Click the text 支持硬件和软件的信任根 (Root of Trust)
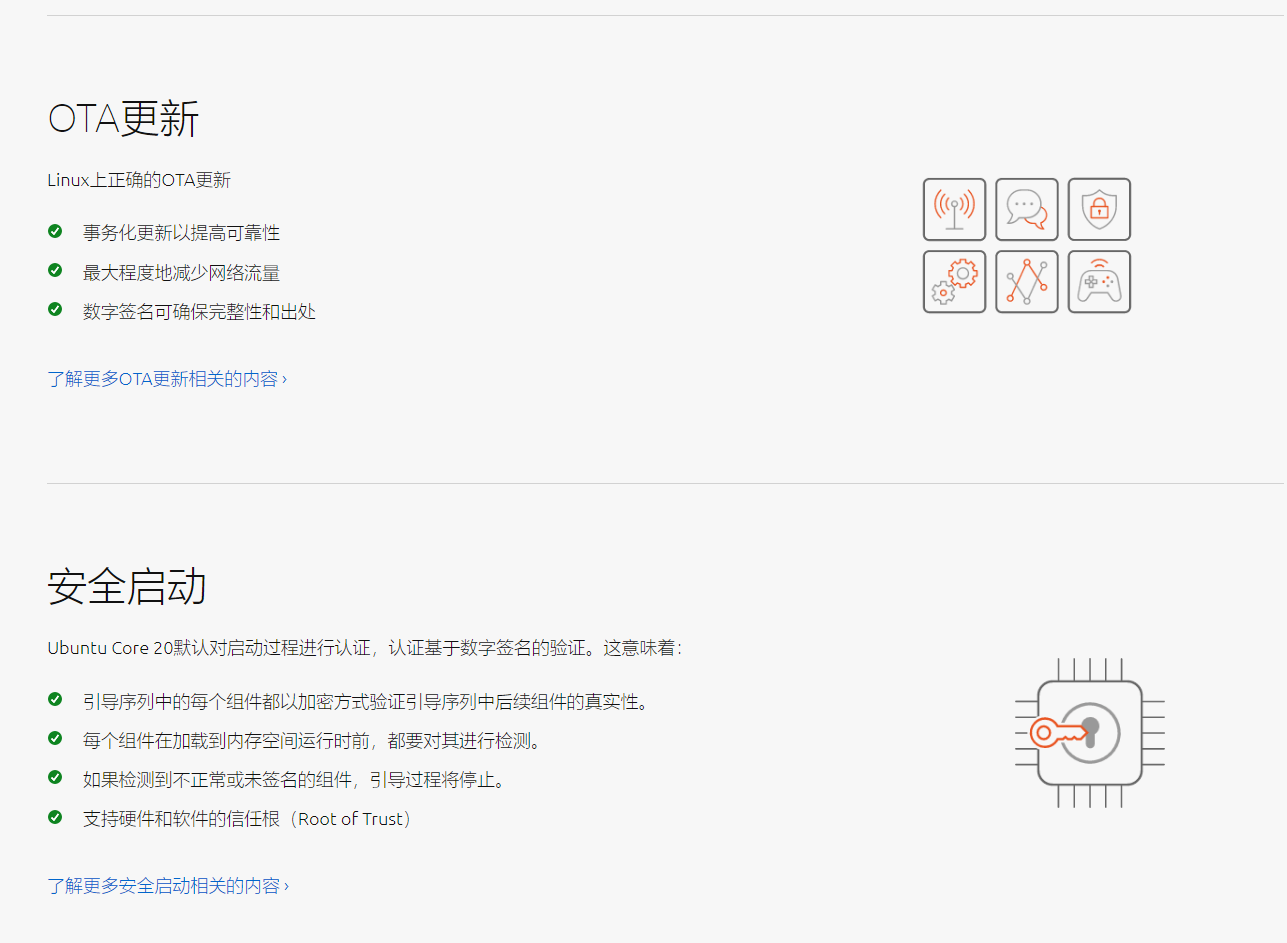The image size is (1287, 943). (x=248, y=819)
